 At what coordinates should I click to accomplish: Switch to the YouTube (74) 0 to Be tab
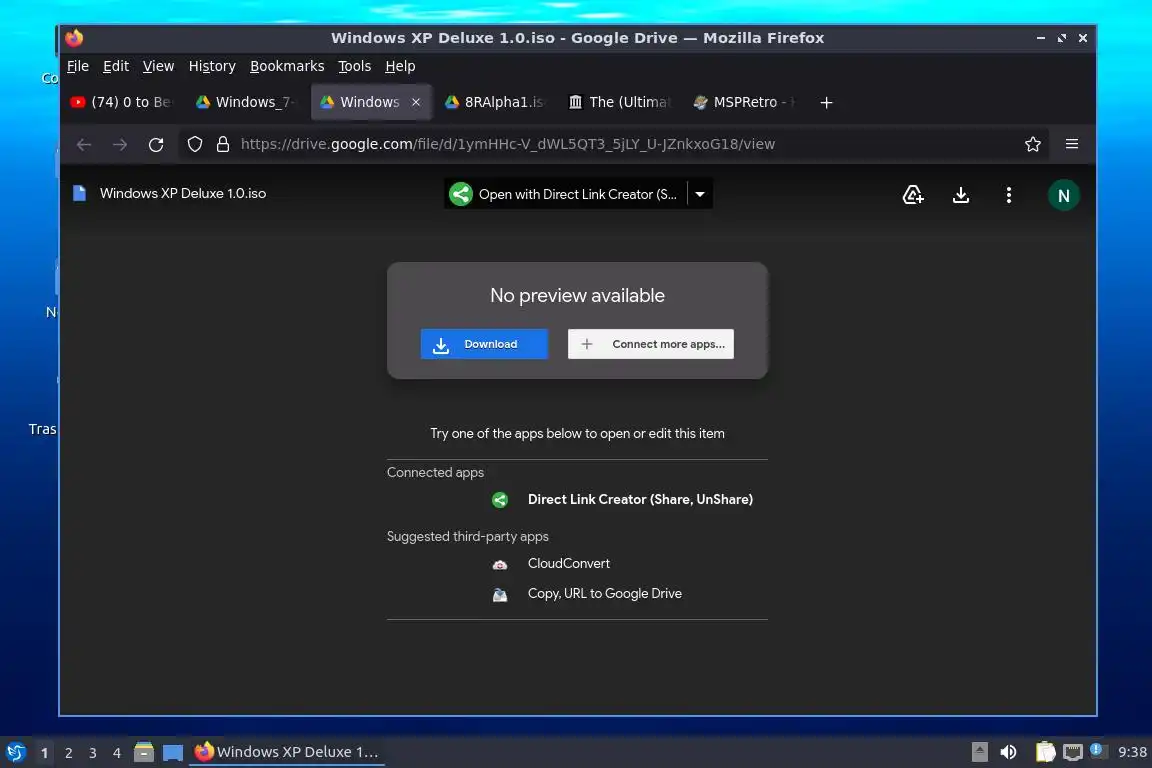[x=122, y=102]
